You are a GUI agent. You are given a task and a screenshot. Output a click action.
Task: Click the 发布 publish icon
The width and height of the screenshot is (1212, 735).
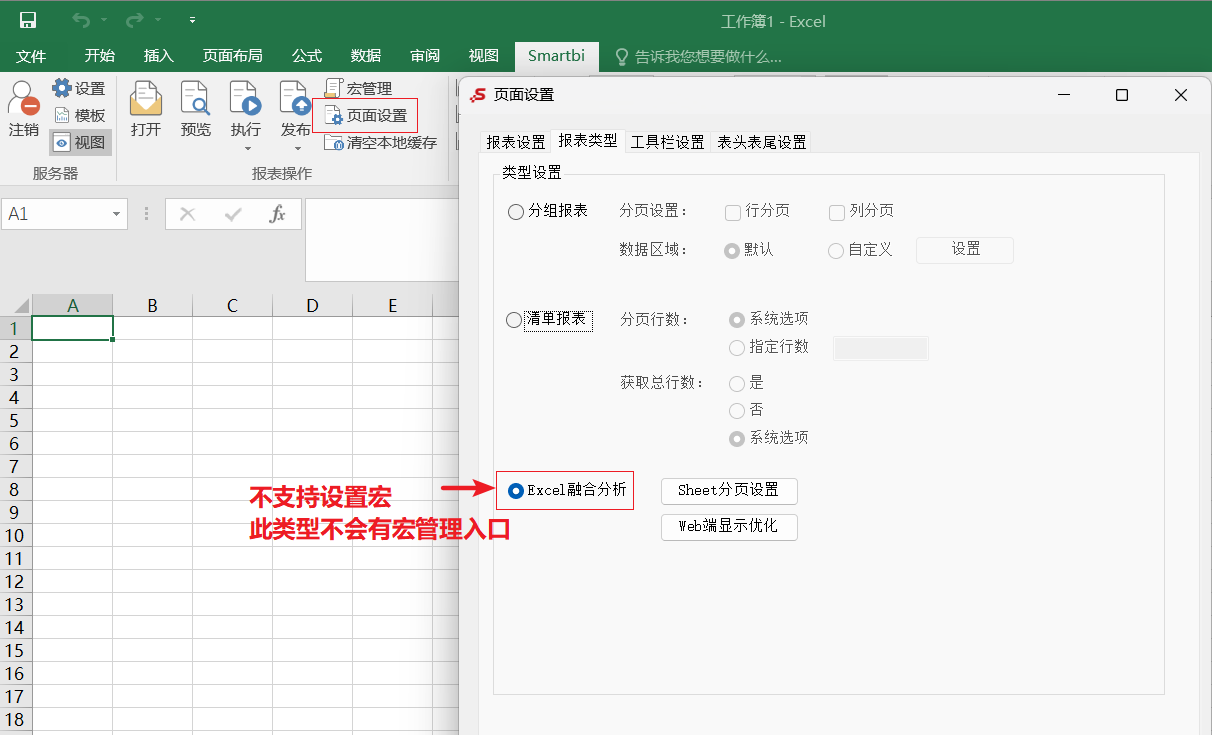point(295,99)
